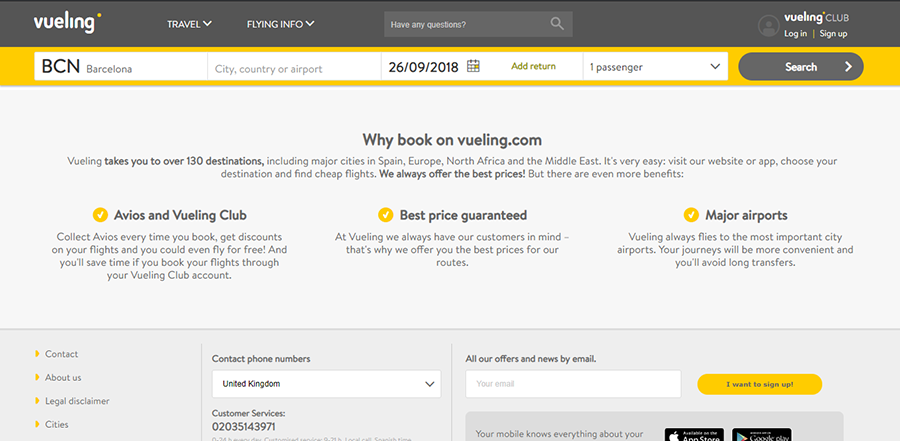Click the yellow arrow beside Contact
Image resolution: width=900 pixels, height=441 pixels.
click(37, 354)
